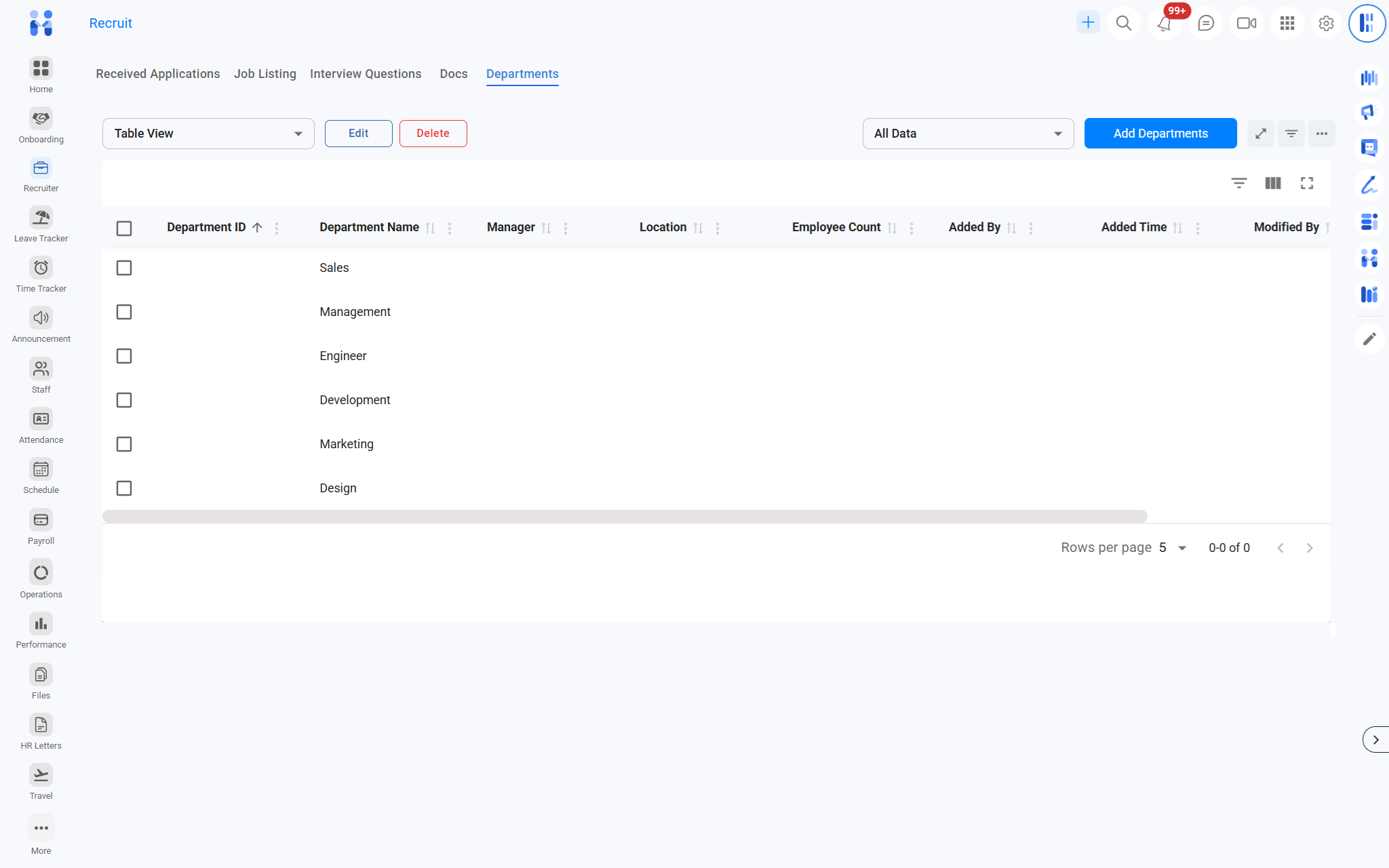Image resolution: width=1389 pixels, height=868 pixels.
Task: Switch to the Job Listing tab
Action: tap(265, 74)
